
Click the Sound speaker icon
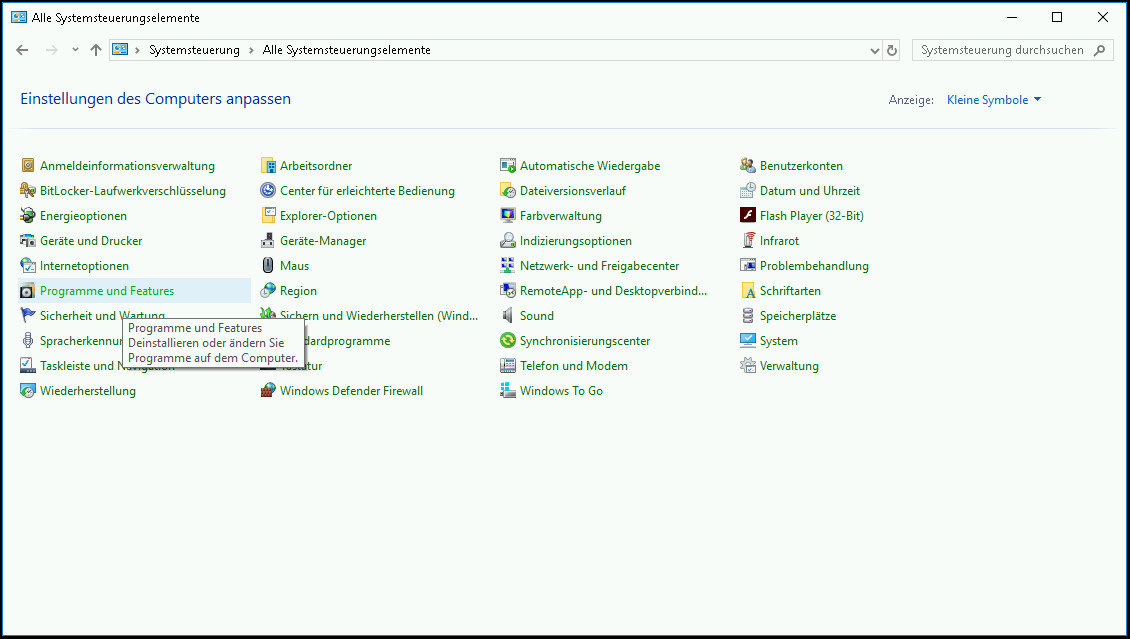pos(508,316)
